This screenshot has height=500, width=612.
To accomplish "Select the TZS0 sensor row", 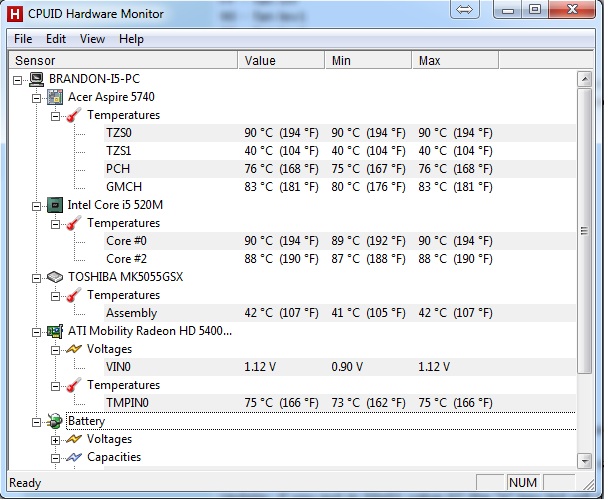I will [x=340, y=133].
